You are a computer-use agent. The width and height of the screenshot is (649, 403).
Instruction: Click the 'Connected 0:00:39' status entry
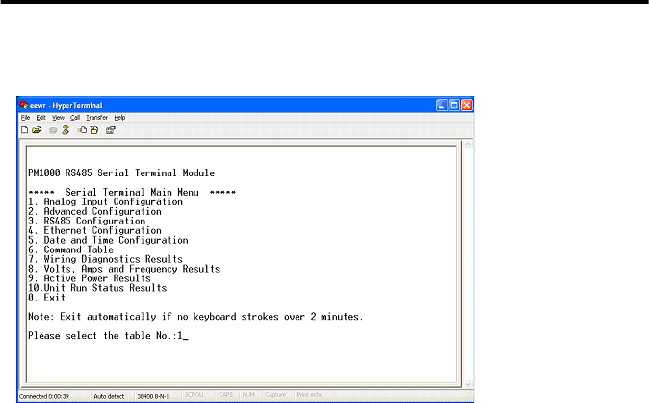click(44, 396)
